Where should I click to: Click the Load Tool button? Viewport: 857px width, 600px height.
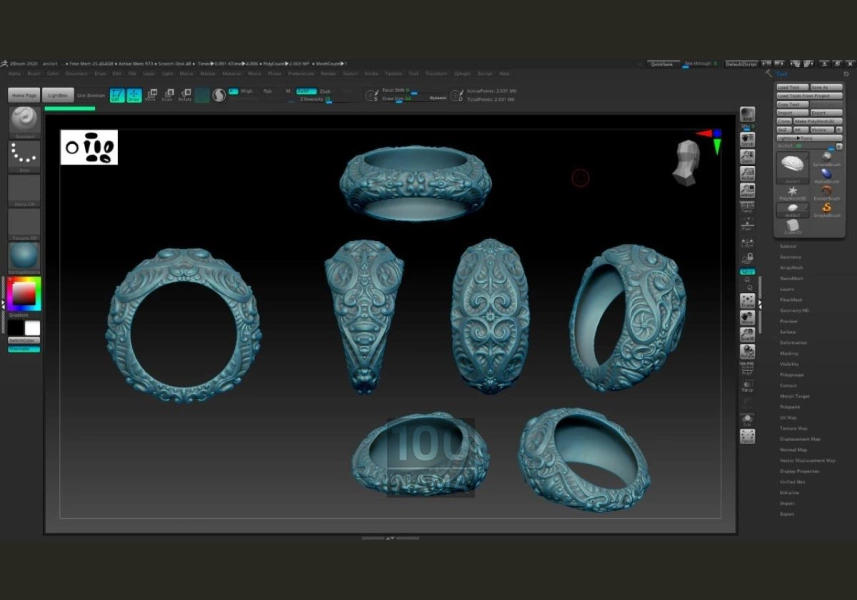[791, 87]
